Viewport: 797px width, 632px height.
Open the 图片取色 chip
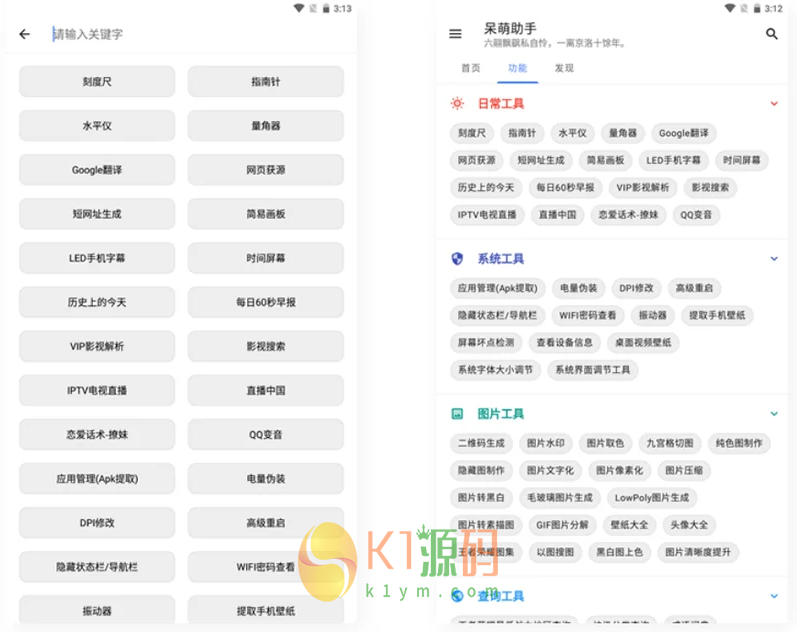[x=605, y=443]
